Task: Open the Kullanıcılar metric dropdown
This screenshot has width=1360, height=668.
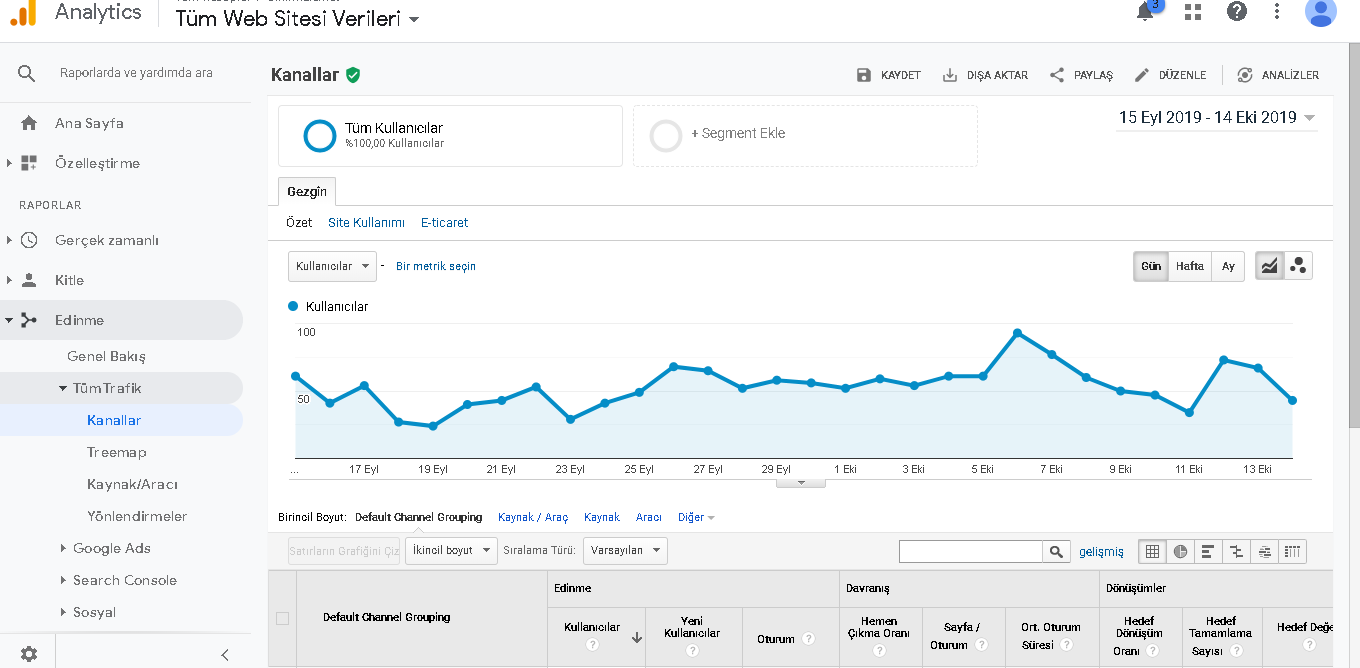Action: pos(332,266)
